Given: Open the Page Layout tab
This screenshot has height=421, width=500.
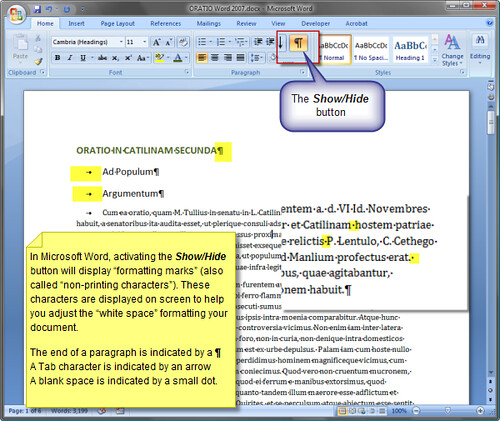Looking at the screenshot, I should click(x=117, y=24).
